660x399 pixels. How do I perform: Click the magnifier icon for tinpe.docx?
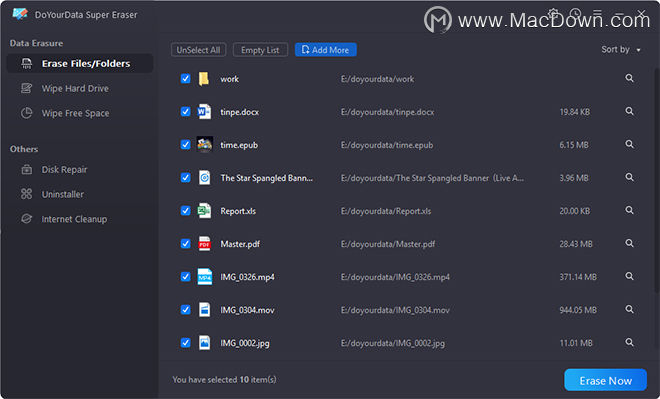coord(629,111)
